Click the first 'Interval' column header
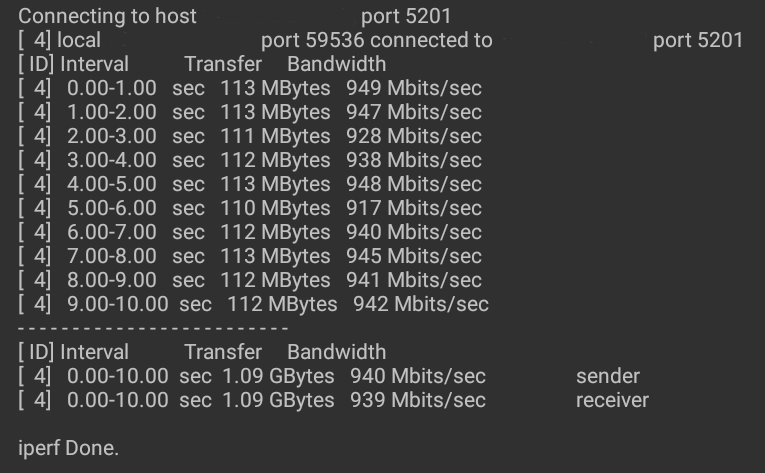 pyautogui.click(x=94, y=64)
